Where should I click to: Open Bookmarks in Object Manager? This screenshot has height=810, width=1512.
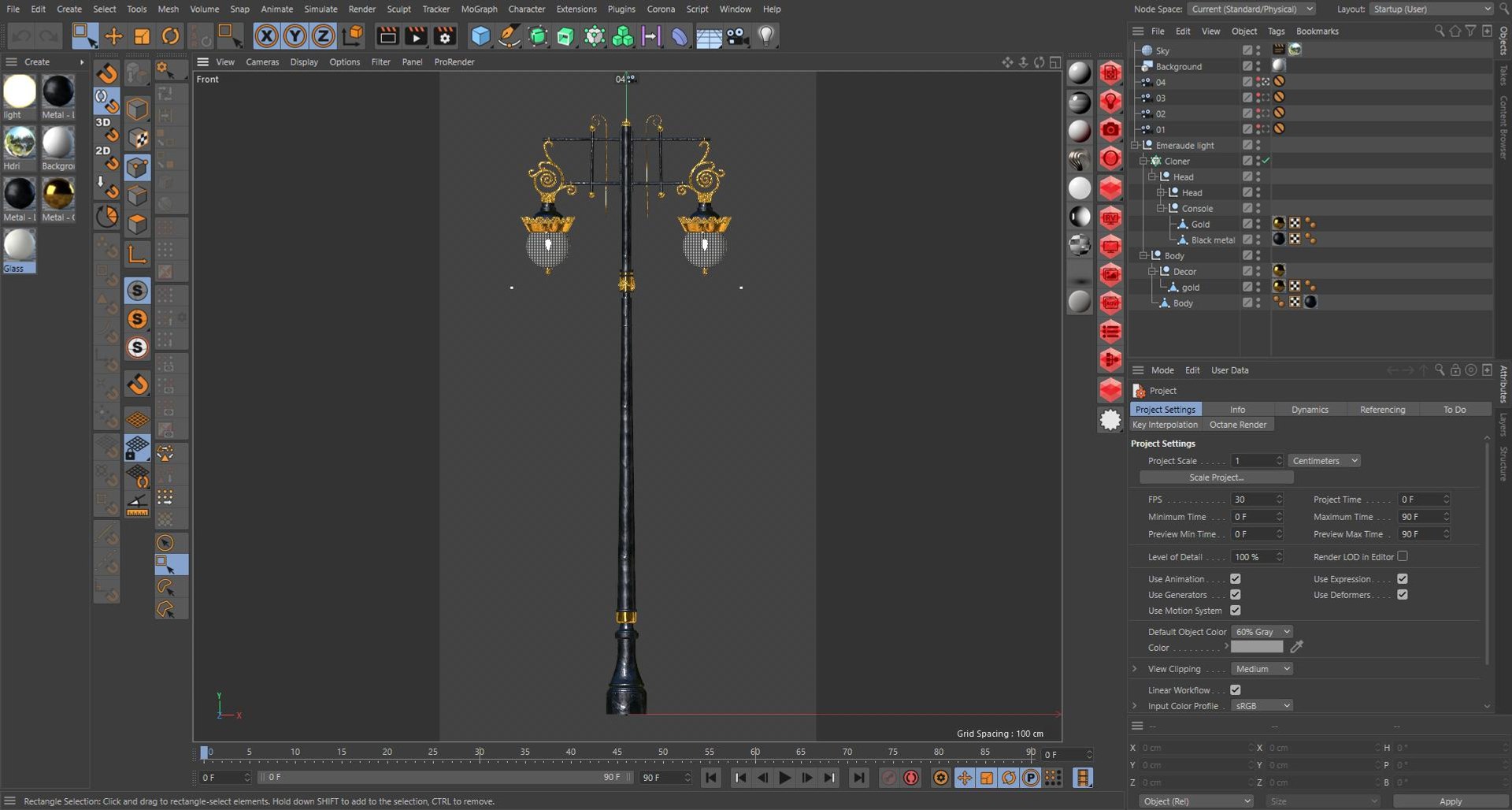click(1317, 32)
